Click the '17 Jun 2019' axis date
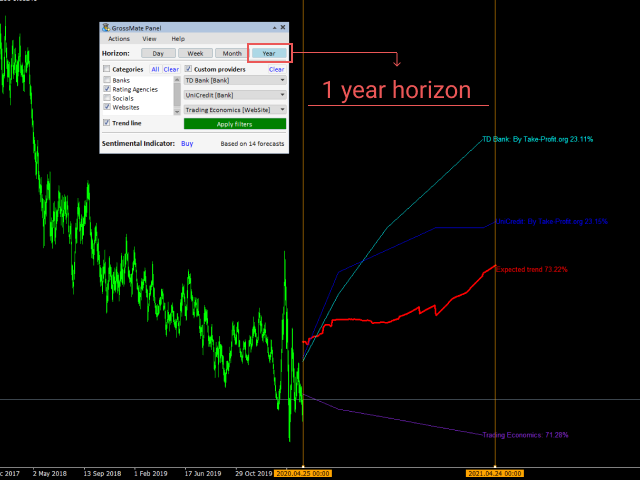The height and width of the screenshot is (480, 640). coord(203,473)
